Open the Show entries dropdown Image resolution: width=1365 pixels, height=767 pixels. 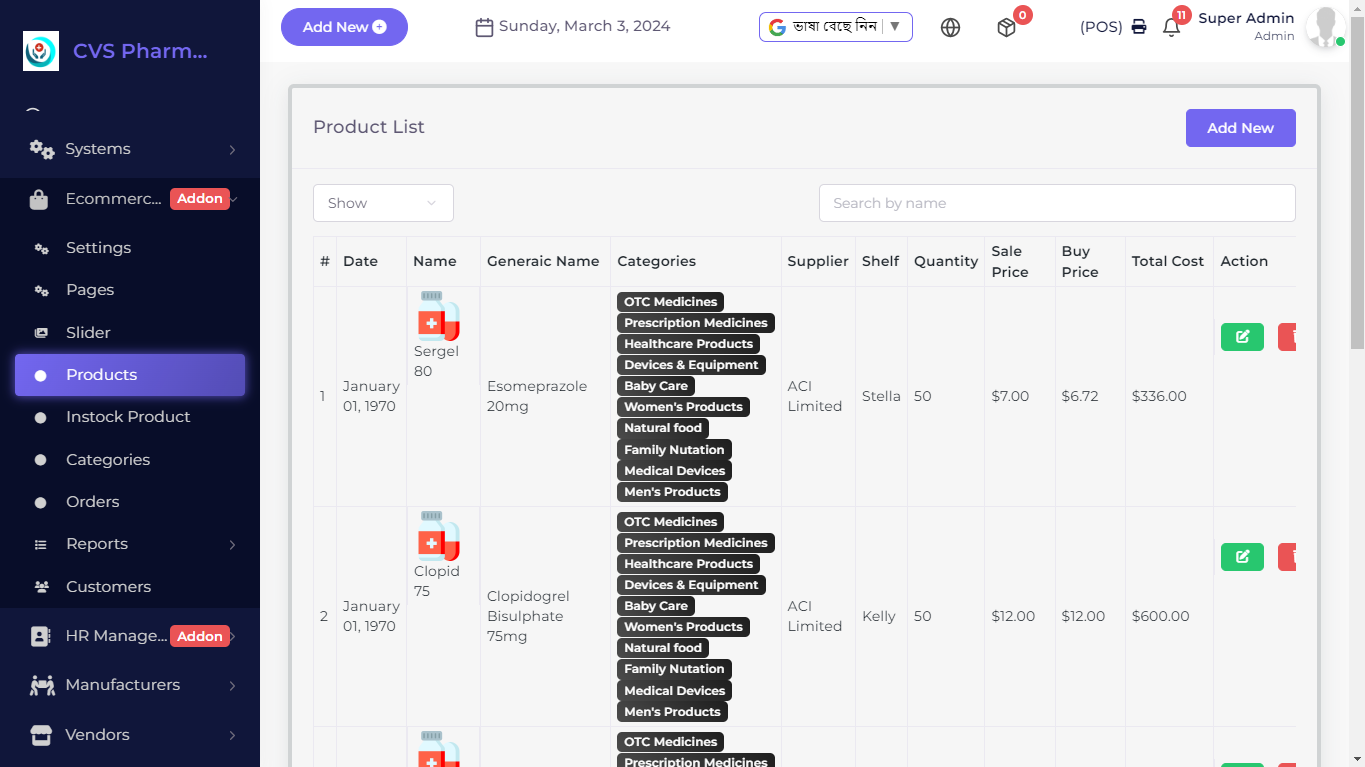click(383, 203)
